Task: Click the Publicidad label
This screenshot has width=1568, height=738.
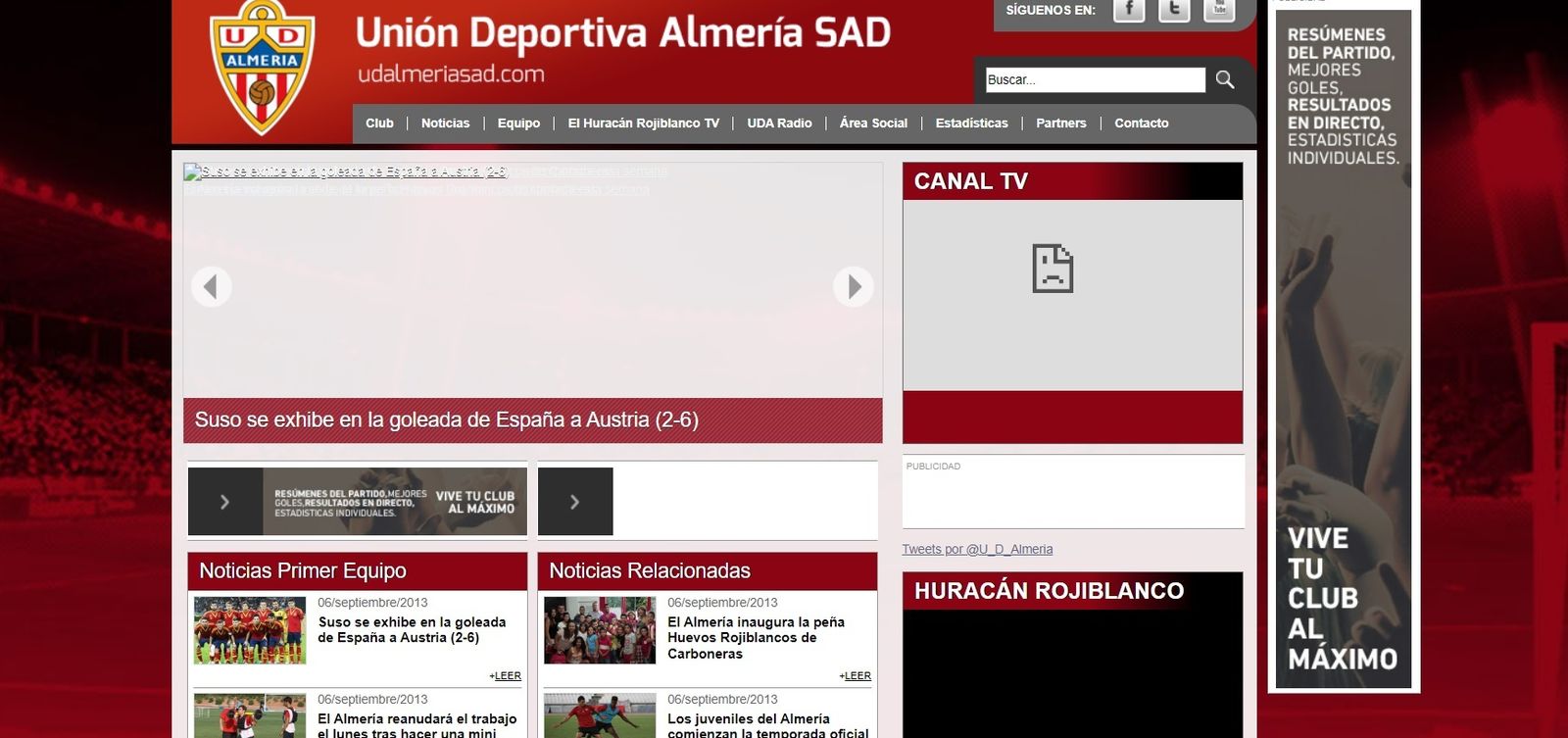Action: [x=933, y=467]
